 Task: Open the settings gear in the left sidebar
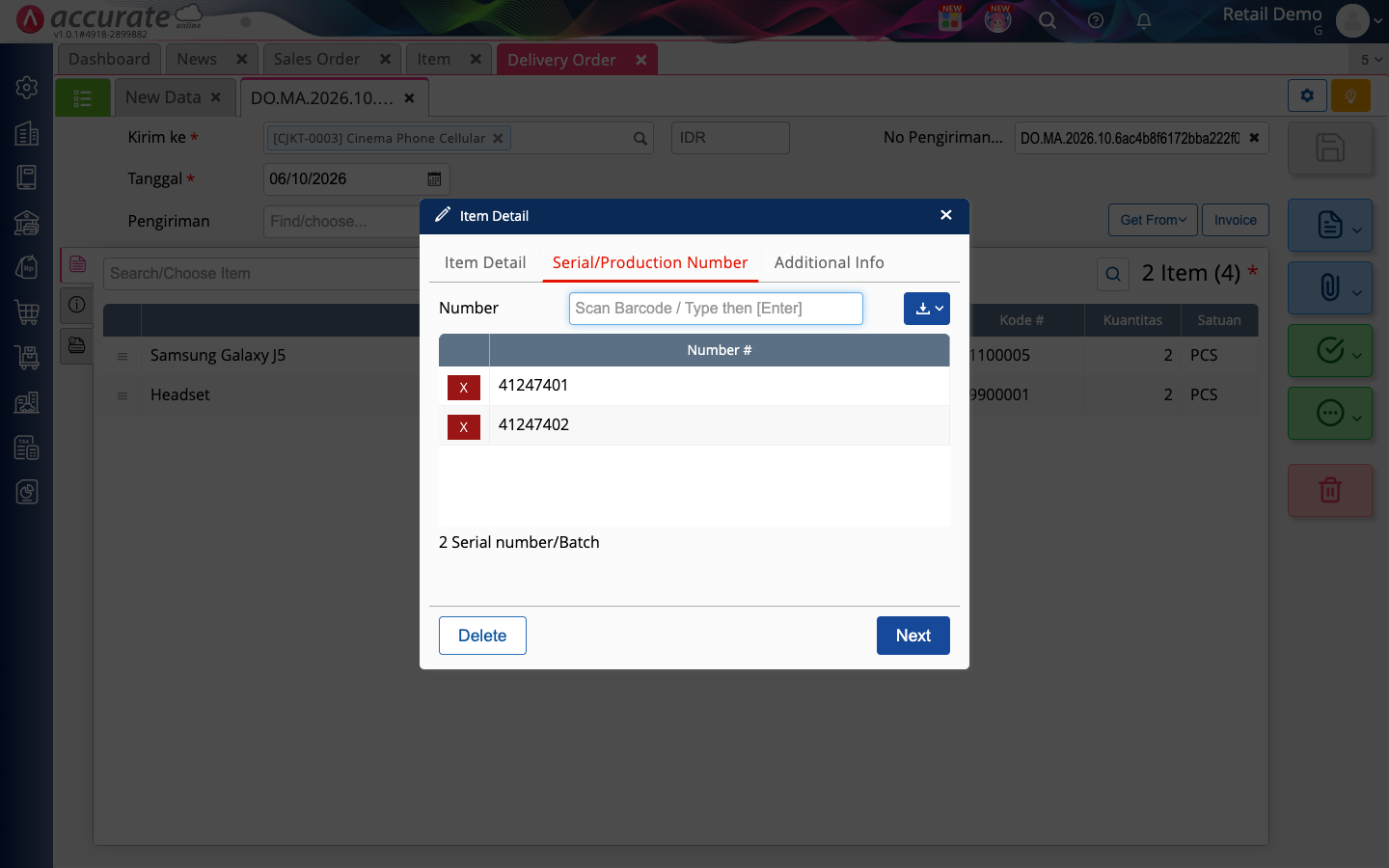[27, 87]
